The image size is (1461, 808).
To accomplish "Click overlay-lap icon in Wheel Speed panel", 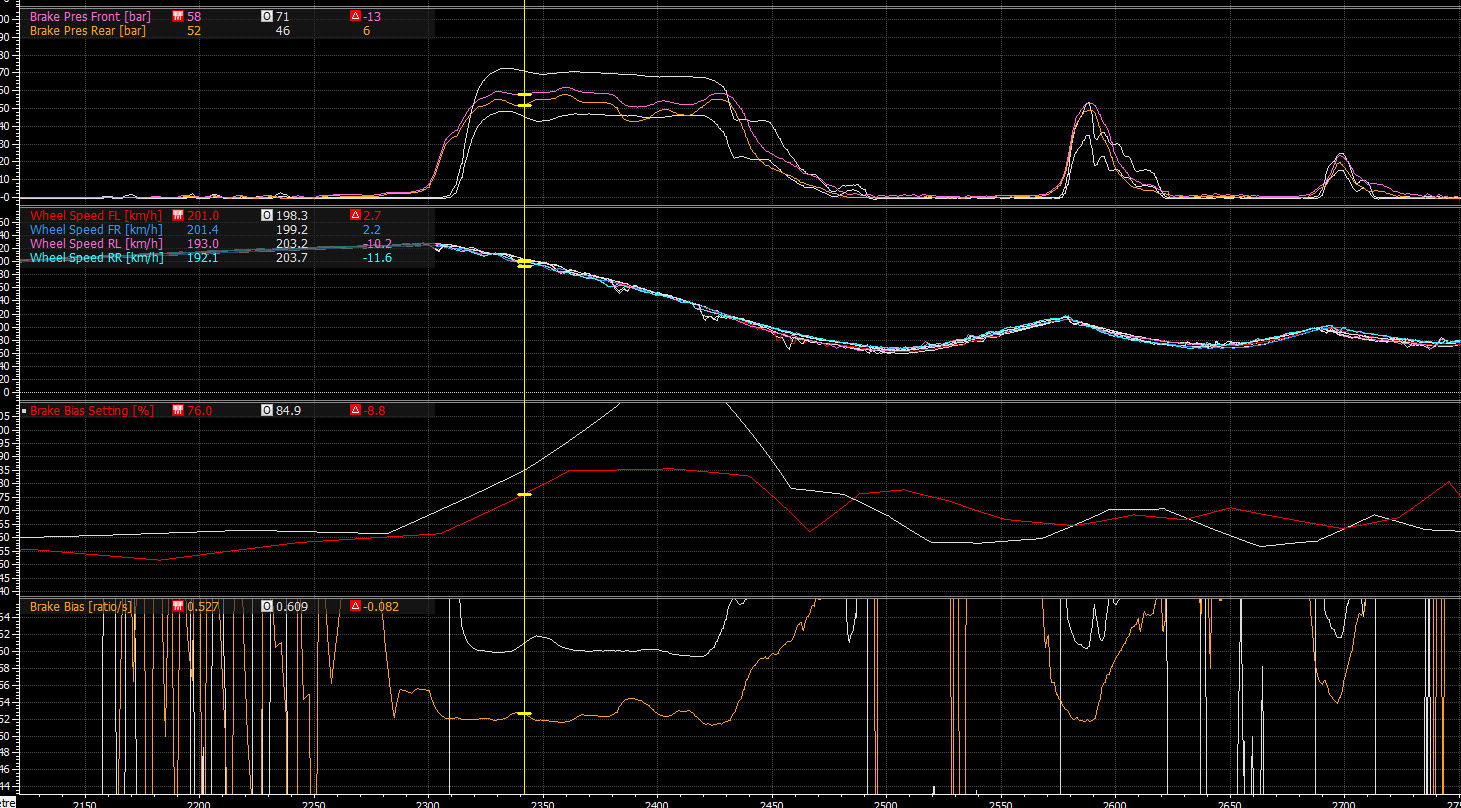I will coord(266,215).
